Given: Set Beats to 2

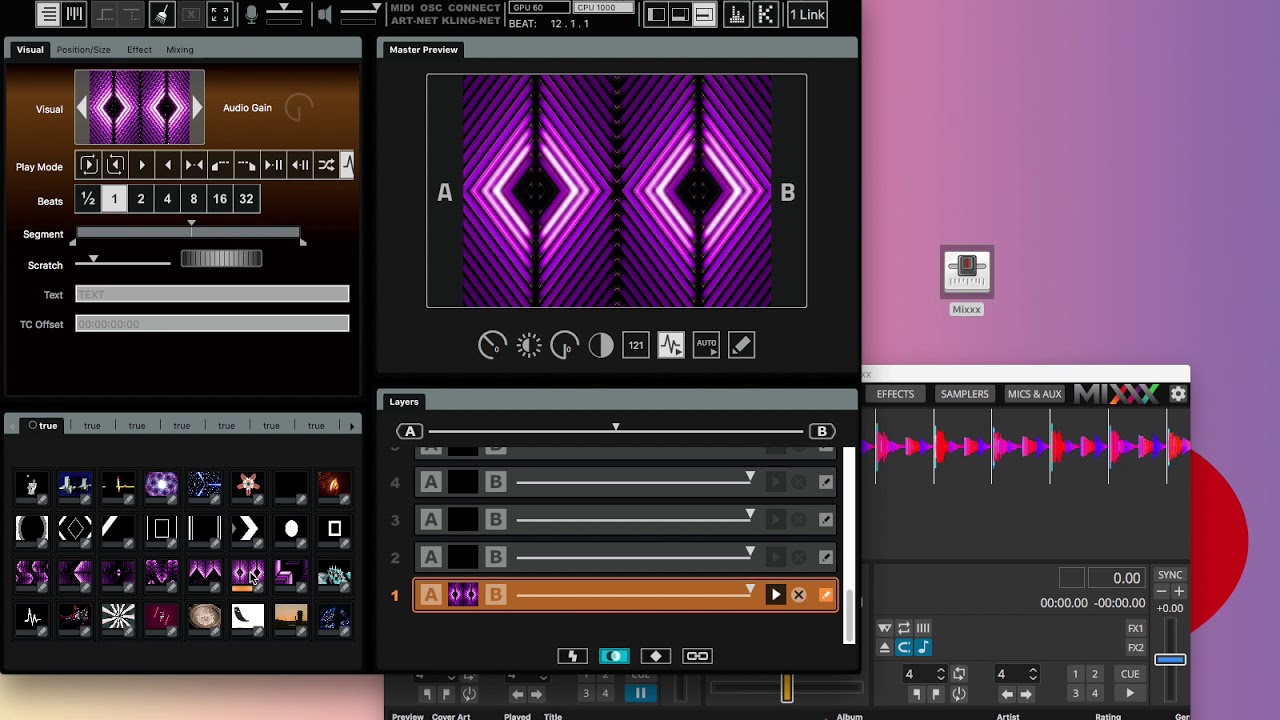Looking at the screenshot, I should 141,199.
